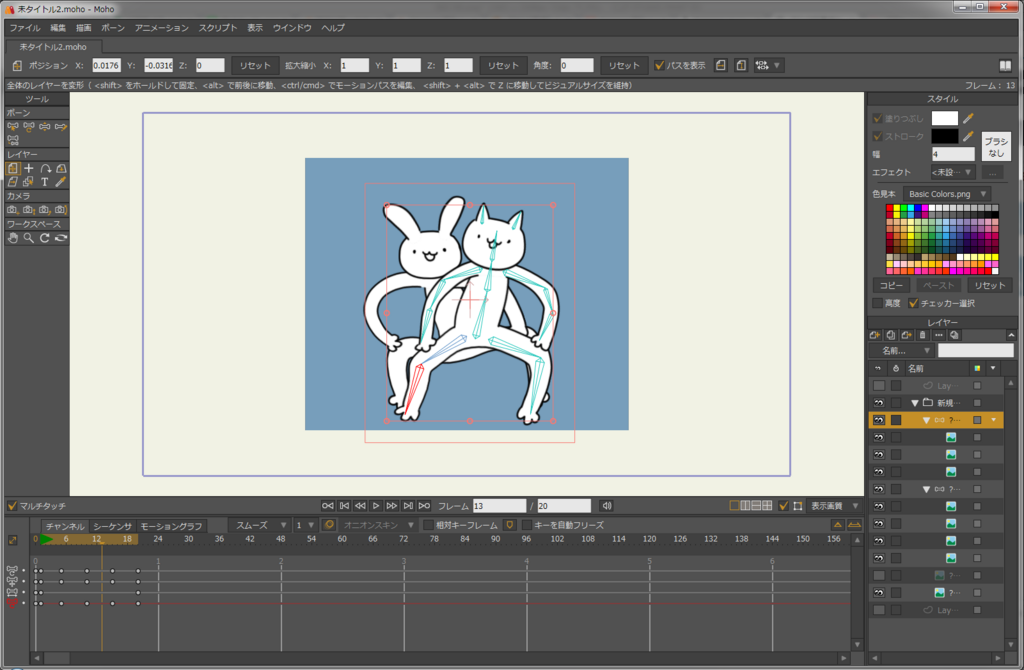1024x670 pixels.
Task: Toggle the チェッカー選択 checkbox
Action: coord(913,303)
